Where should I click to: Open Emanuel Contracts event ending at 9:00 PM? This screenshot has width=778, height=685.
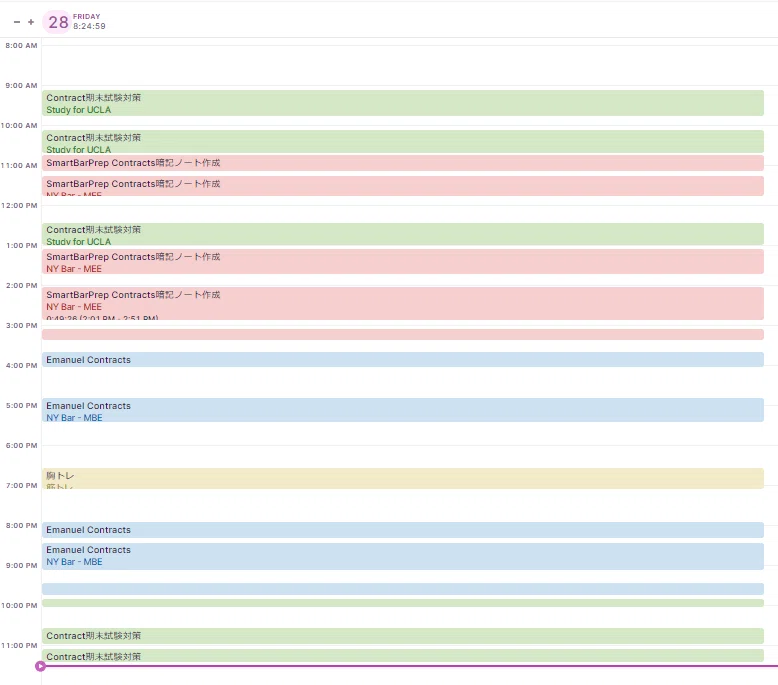point(402,557)
